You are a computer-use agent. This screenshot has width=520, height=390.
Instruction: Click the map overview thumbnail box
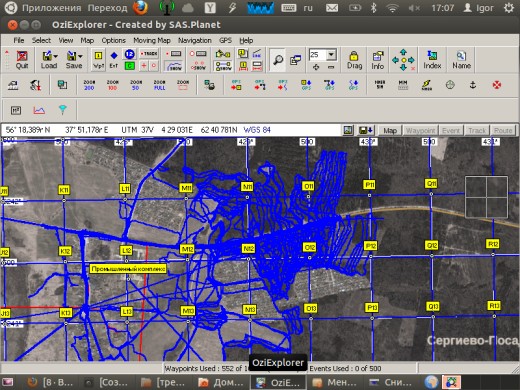pos(486,197)
